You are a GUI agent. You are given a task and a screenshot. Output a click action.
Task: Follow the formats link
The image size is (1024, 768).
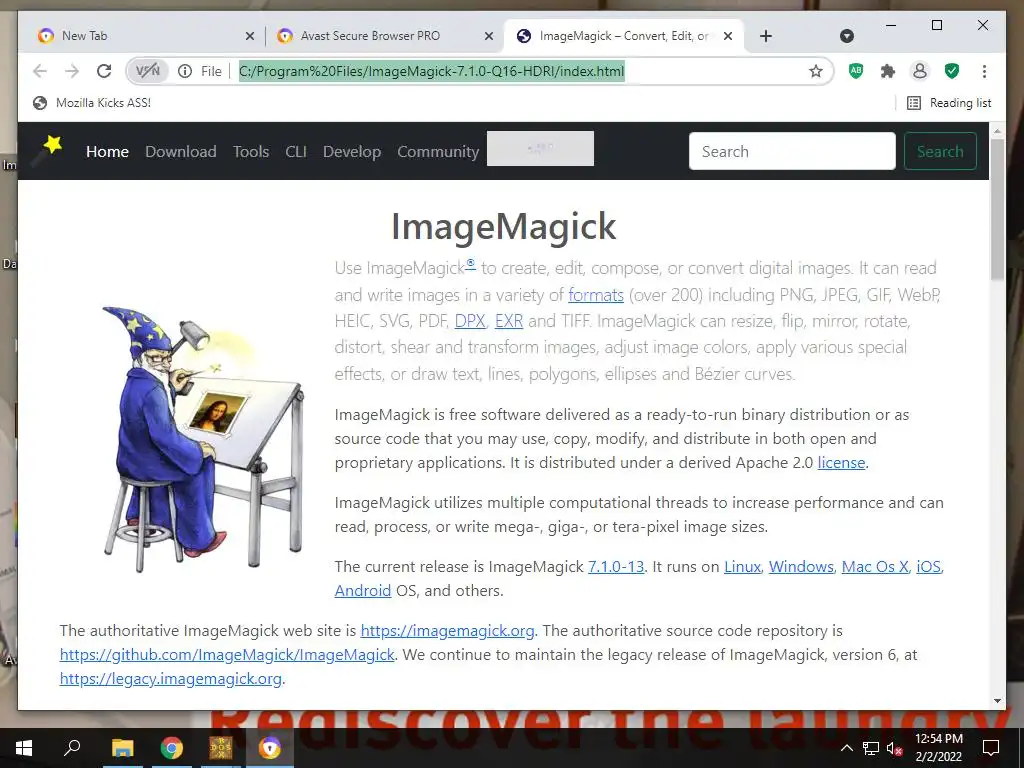pos(596,295)
